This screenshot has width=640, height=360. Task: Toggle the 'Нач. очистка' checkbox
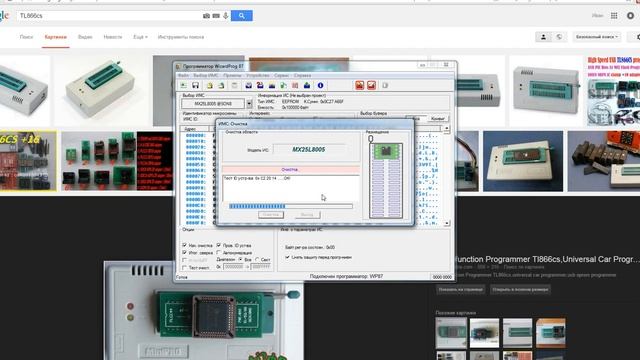184,245
